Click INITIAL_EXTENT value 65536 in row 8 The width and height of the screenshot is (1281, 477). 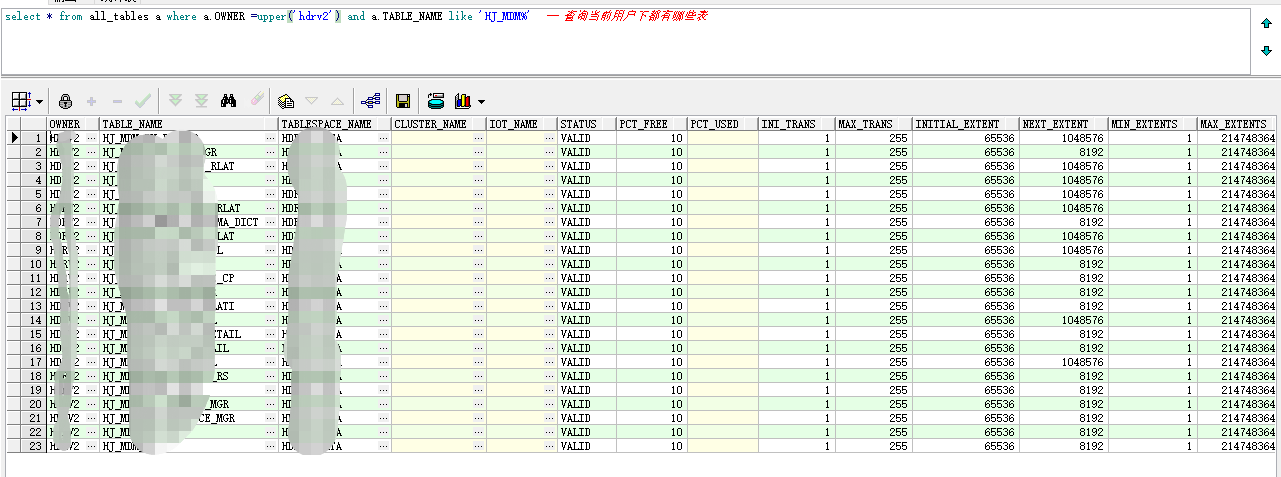(966, 236)
